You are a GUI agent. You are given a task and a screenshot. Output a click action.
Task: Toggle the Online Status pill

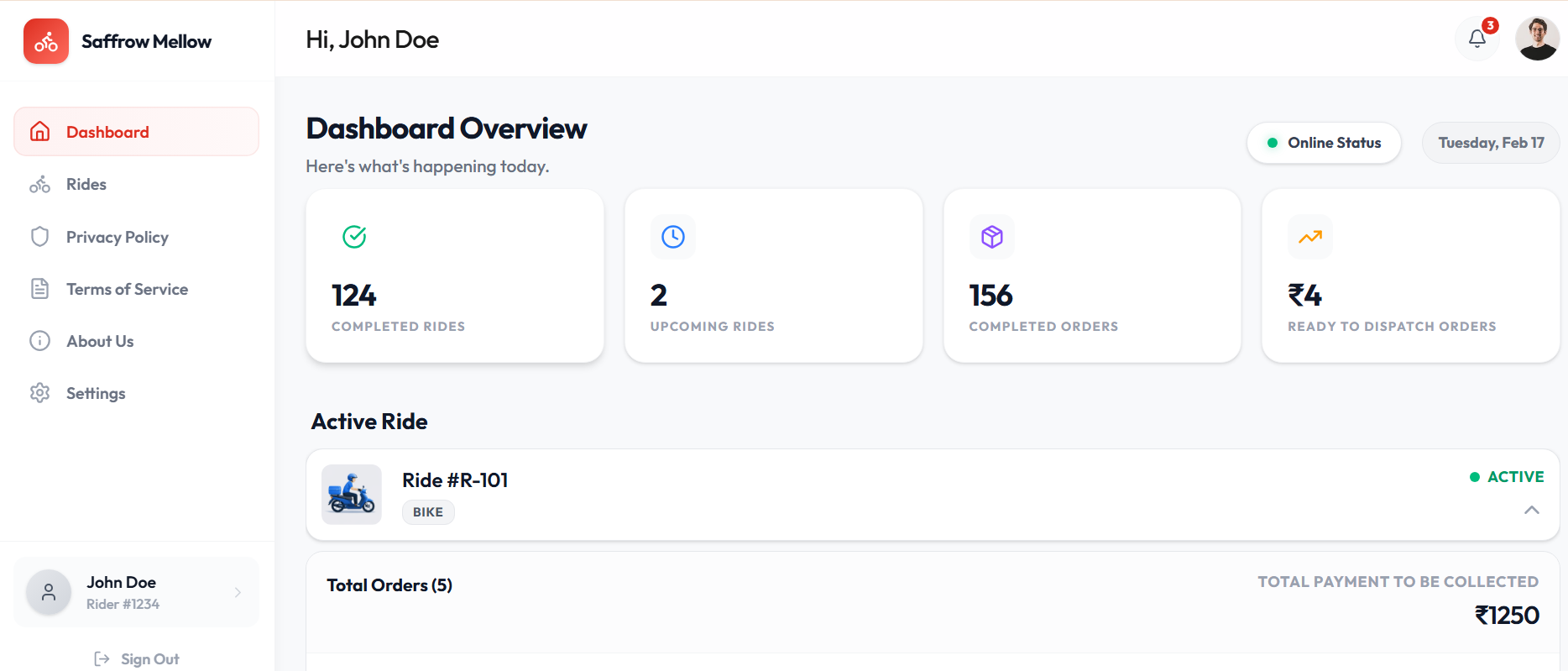(1324, 143)
